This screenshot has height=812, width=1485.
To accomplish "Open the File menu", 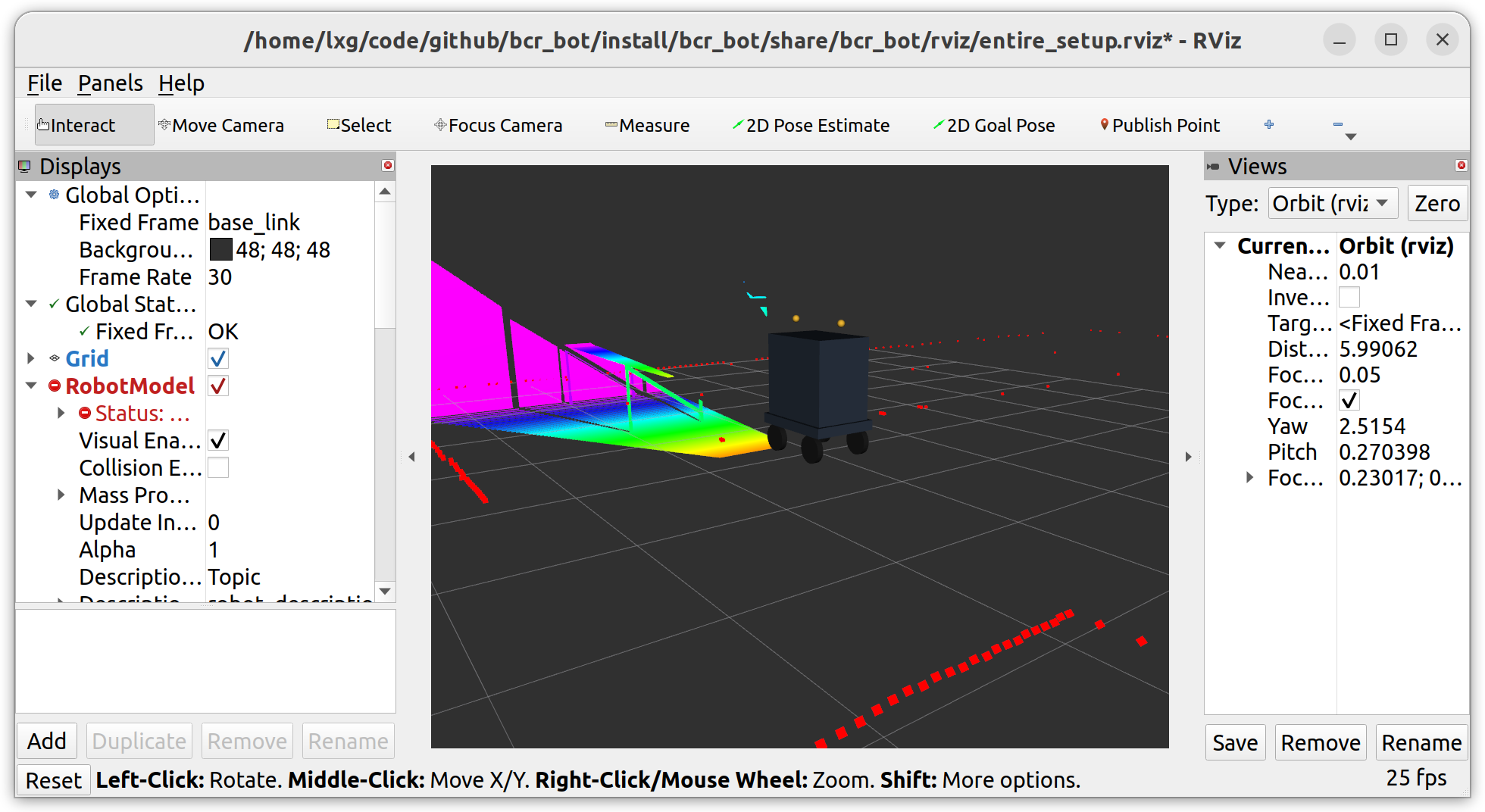I will pos(45,83).
